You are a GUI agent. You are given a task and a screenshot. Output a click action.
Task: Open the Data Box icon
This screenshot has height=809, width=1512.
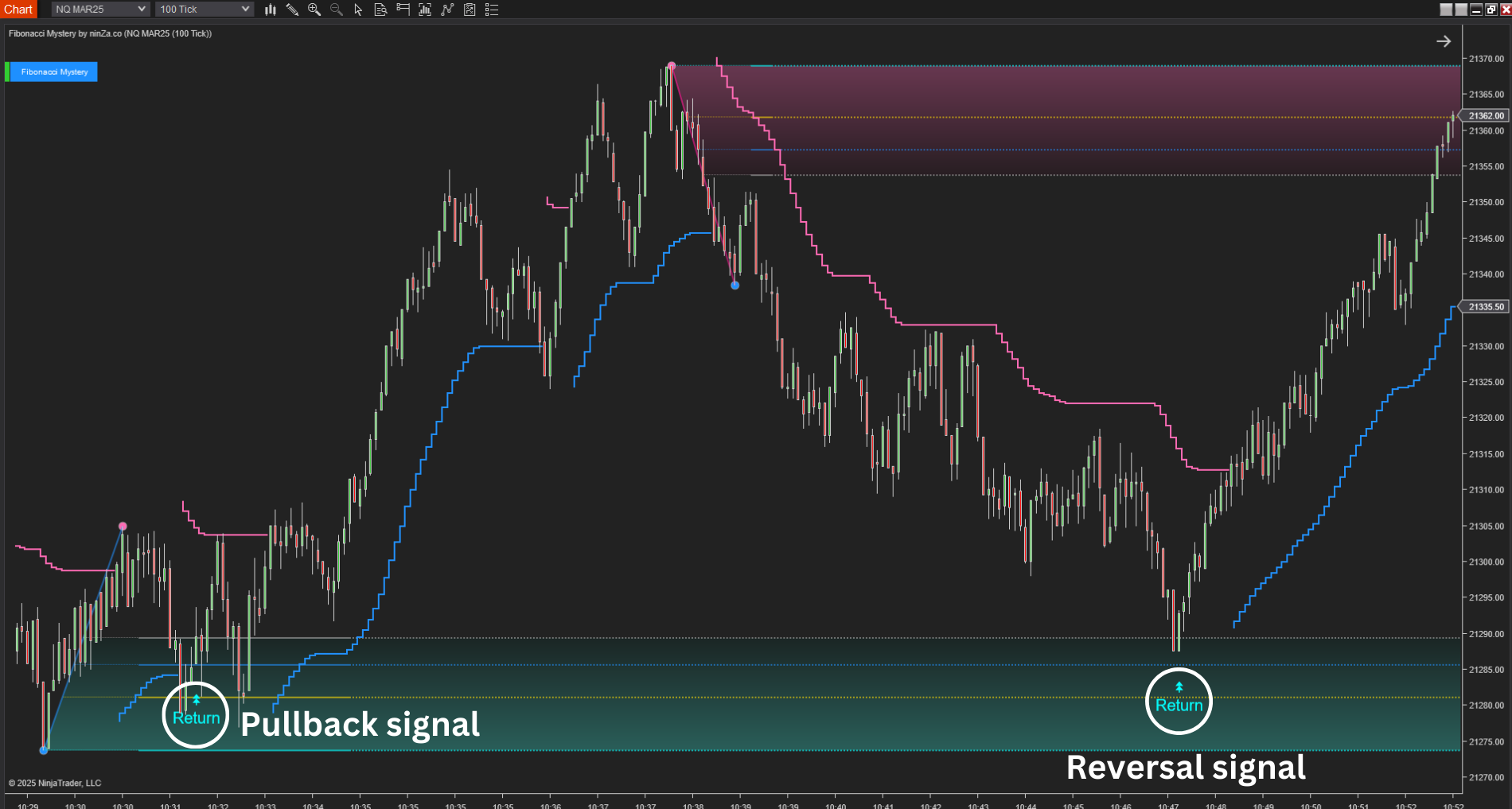(x=380, y=10)
